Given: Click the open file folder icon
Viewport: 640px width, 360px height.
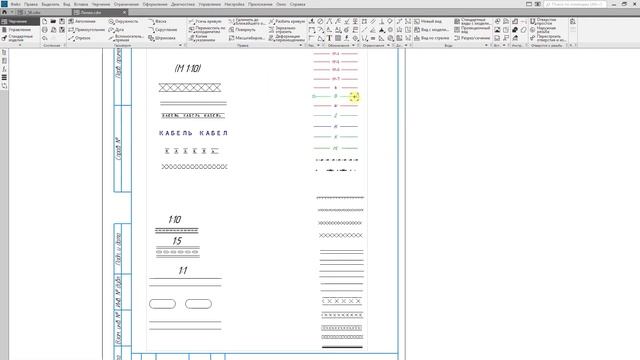Looking at the screenshot, I should pos(53,21).
